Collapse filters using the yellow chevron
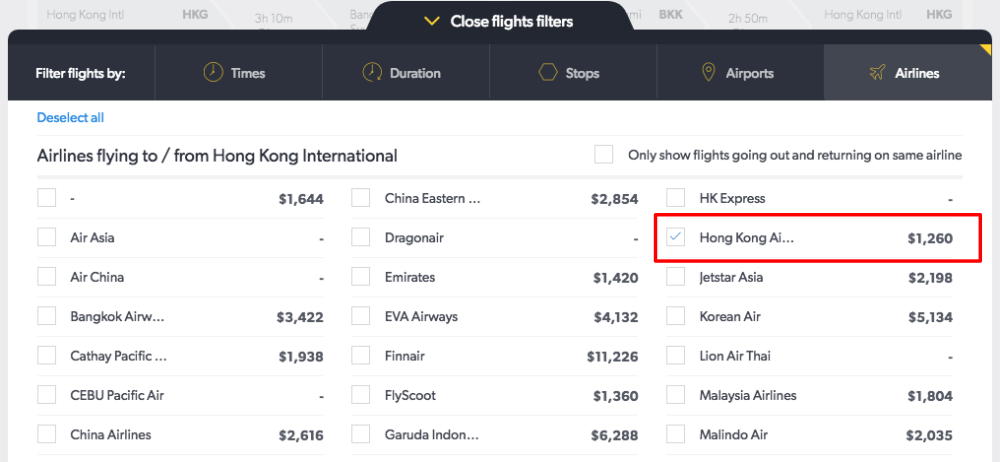The image size is (1000, 462). [432, 22]
